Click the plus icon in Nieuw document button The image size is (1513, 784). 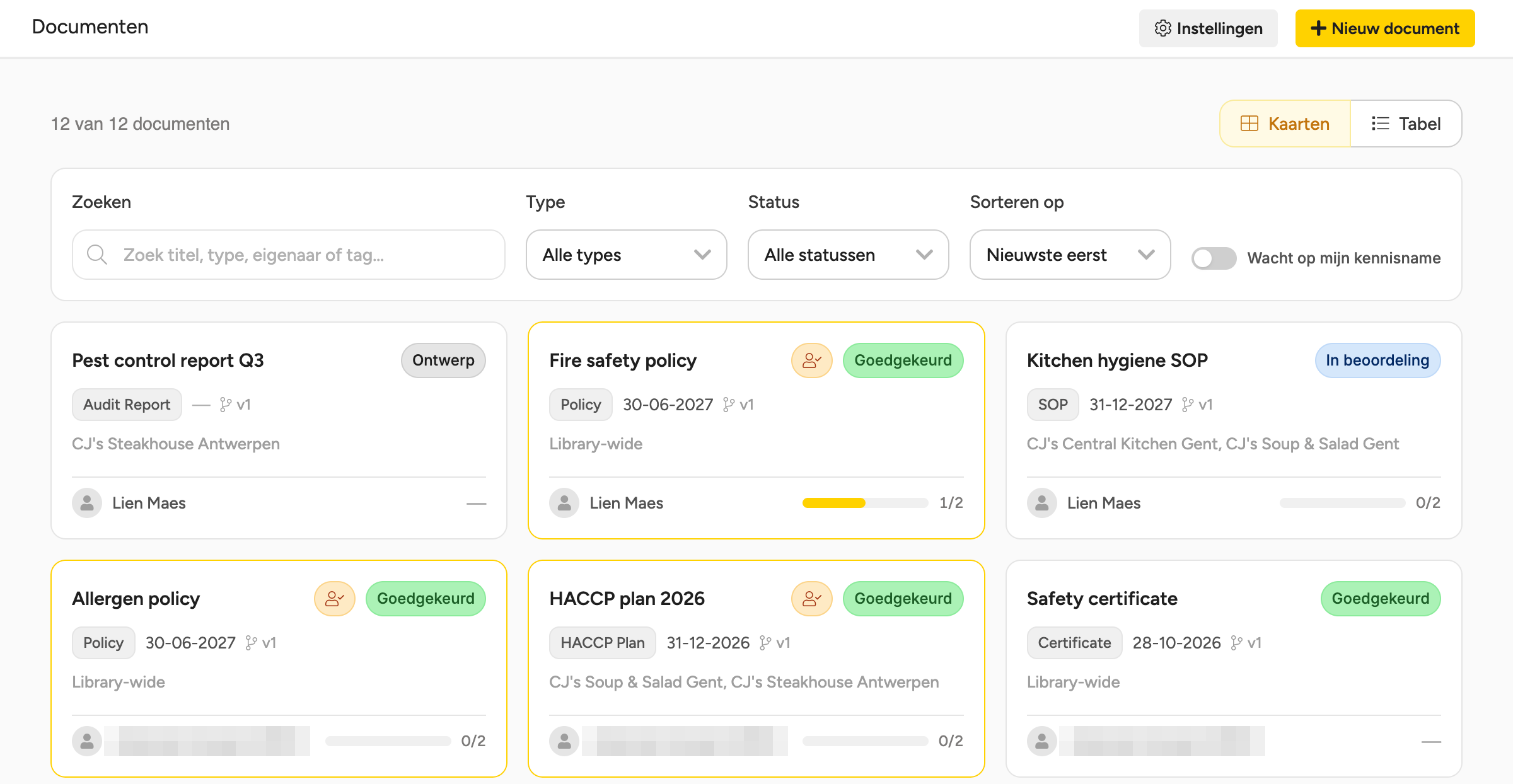[x=1319, y=29]
